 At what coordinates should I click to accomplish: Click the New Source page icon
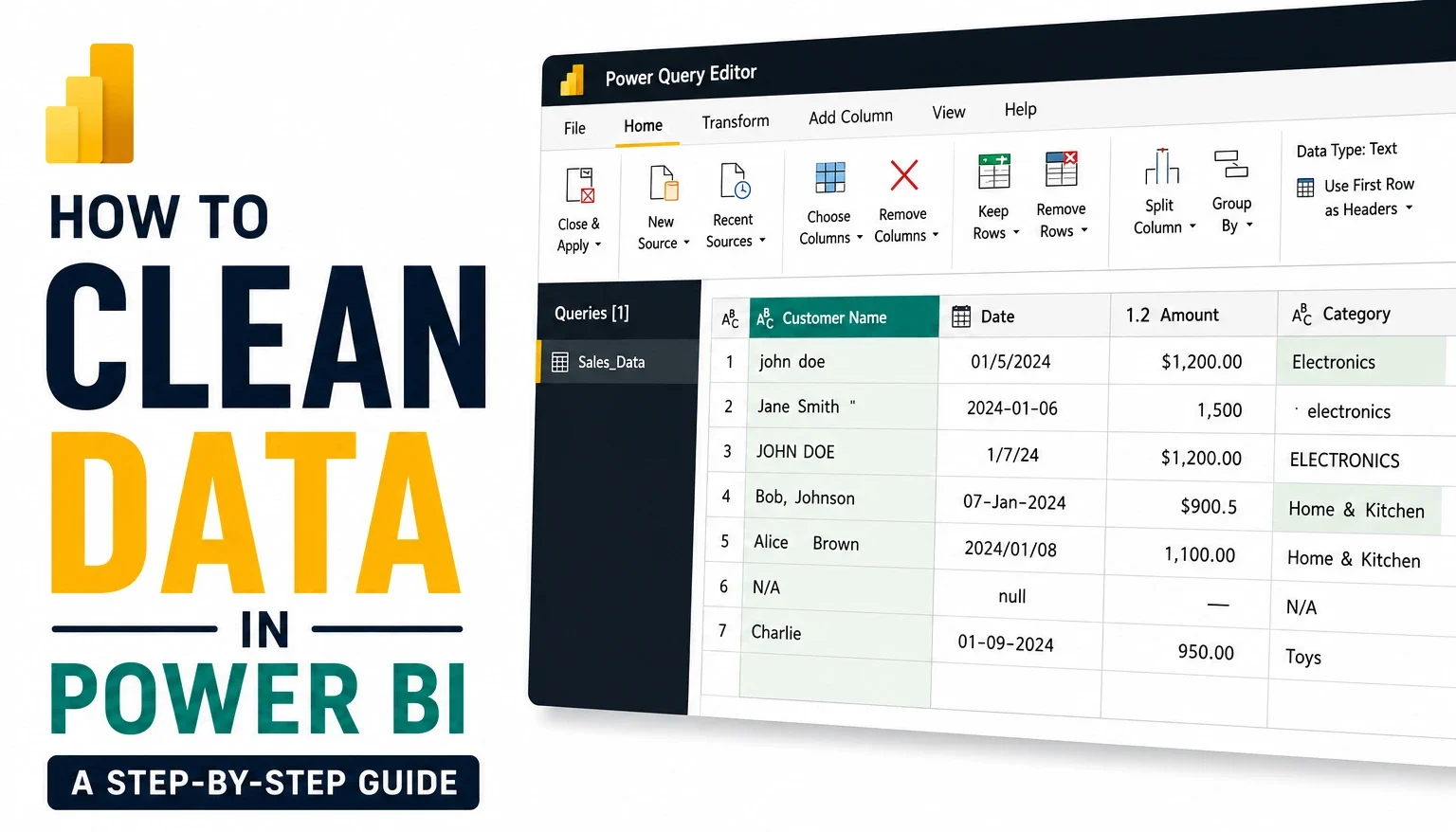point(664,182)
